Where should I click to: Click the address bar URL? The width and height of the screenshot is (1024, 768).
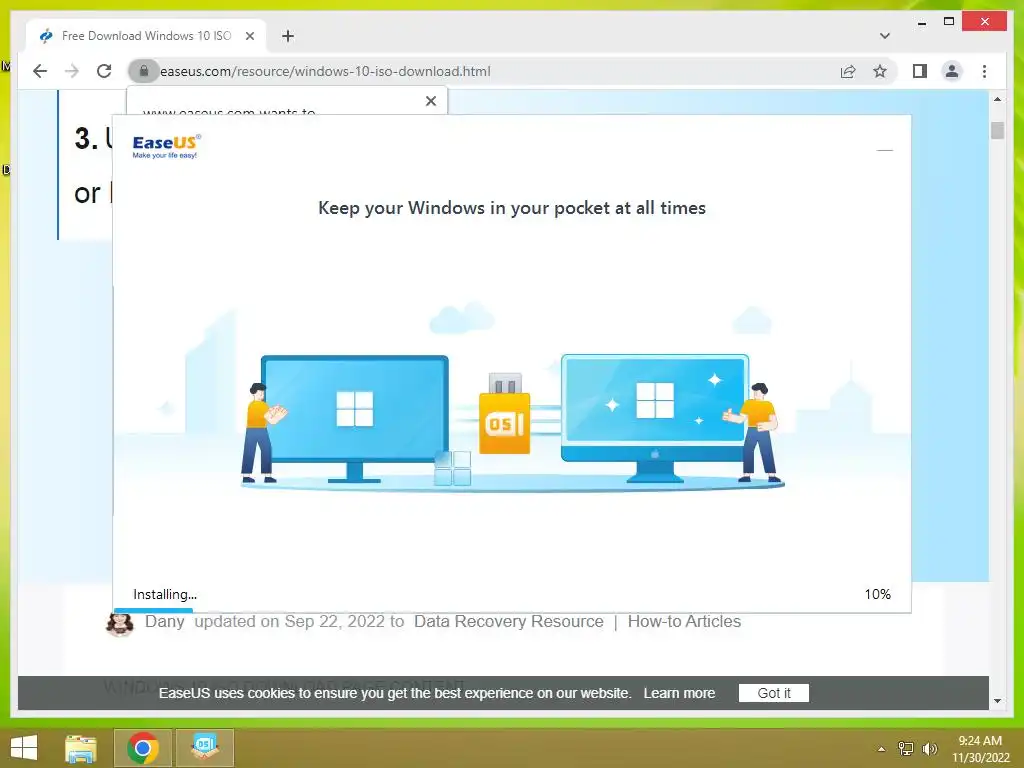pos(325,71)
